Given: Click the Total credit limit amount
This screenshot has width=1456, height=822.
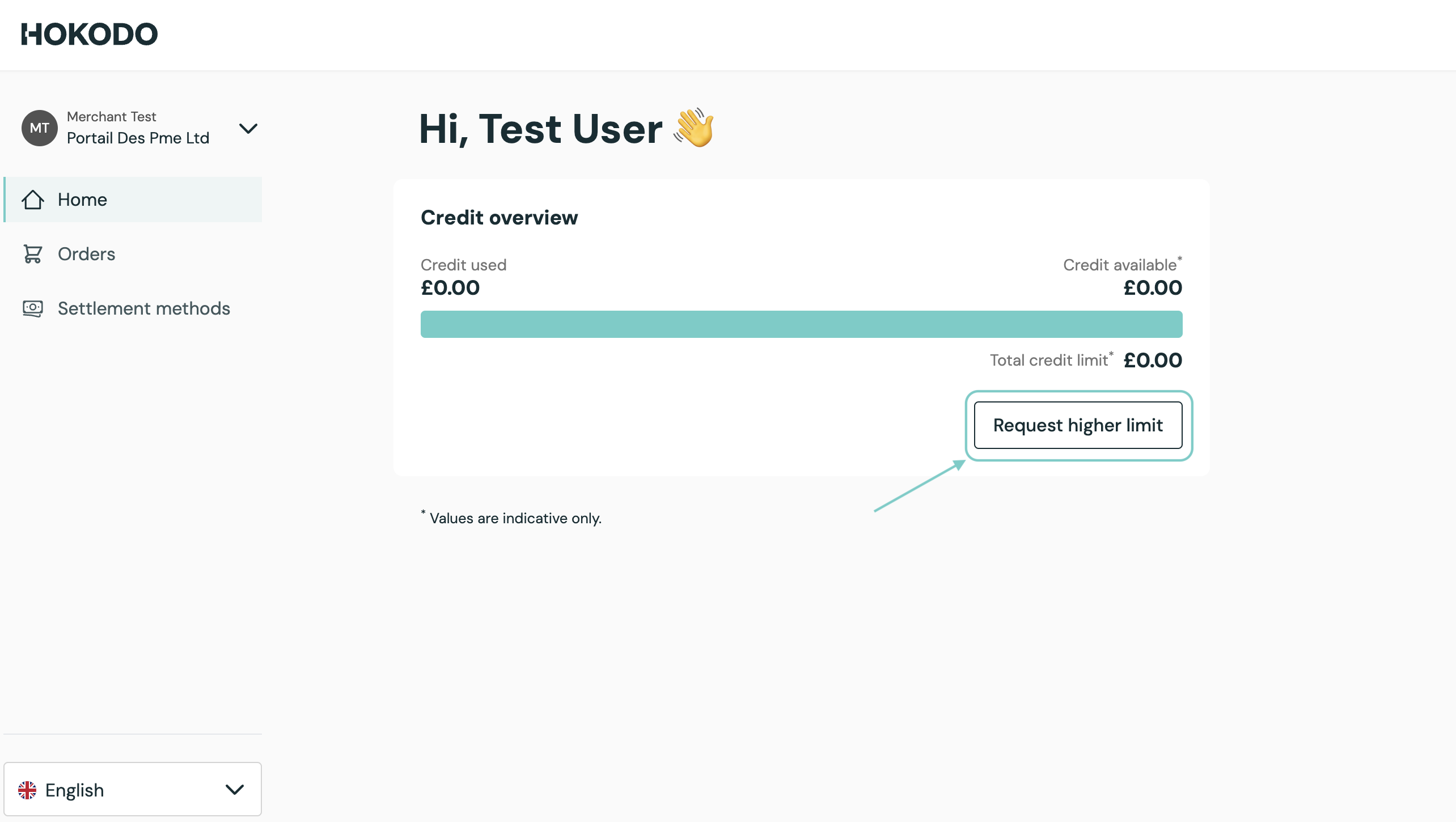Looking at the screenshot, I should 1153,360.
